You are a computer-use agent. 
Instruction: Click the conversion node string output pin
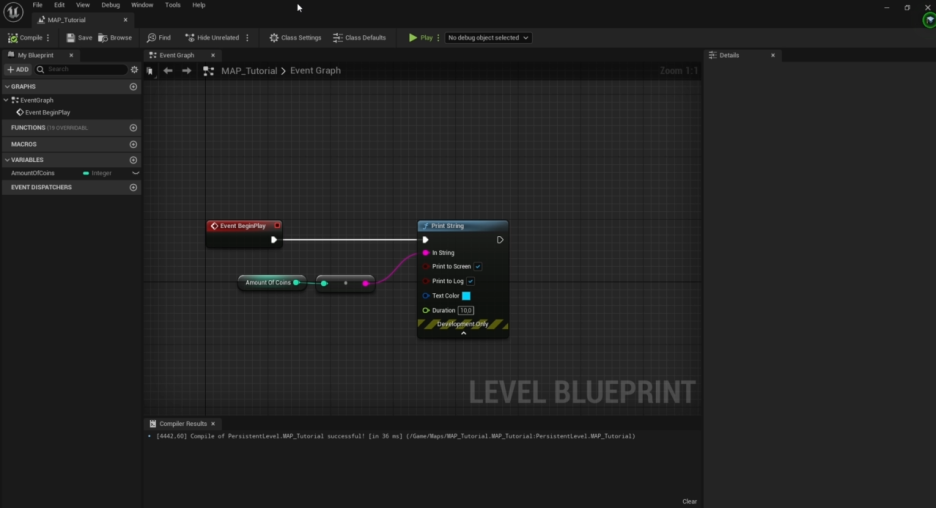tap(365, 284)
